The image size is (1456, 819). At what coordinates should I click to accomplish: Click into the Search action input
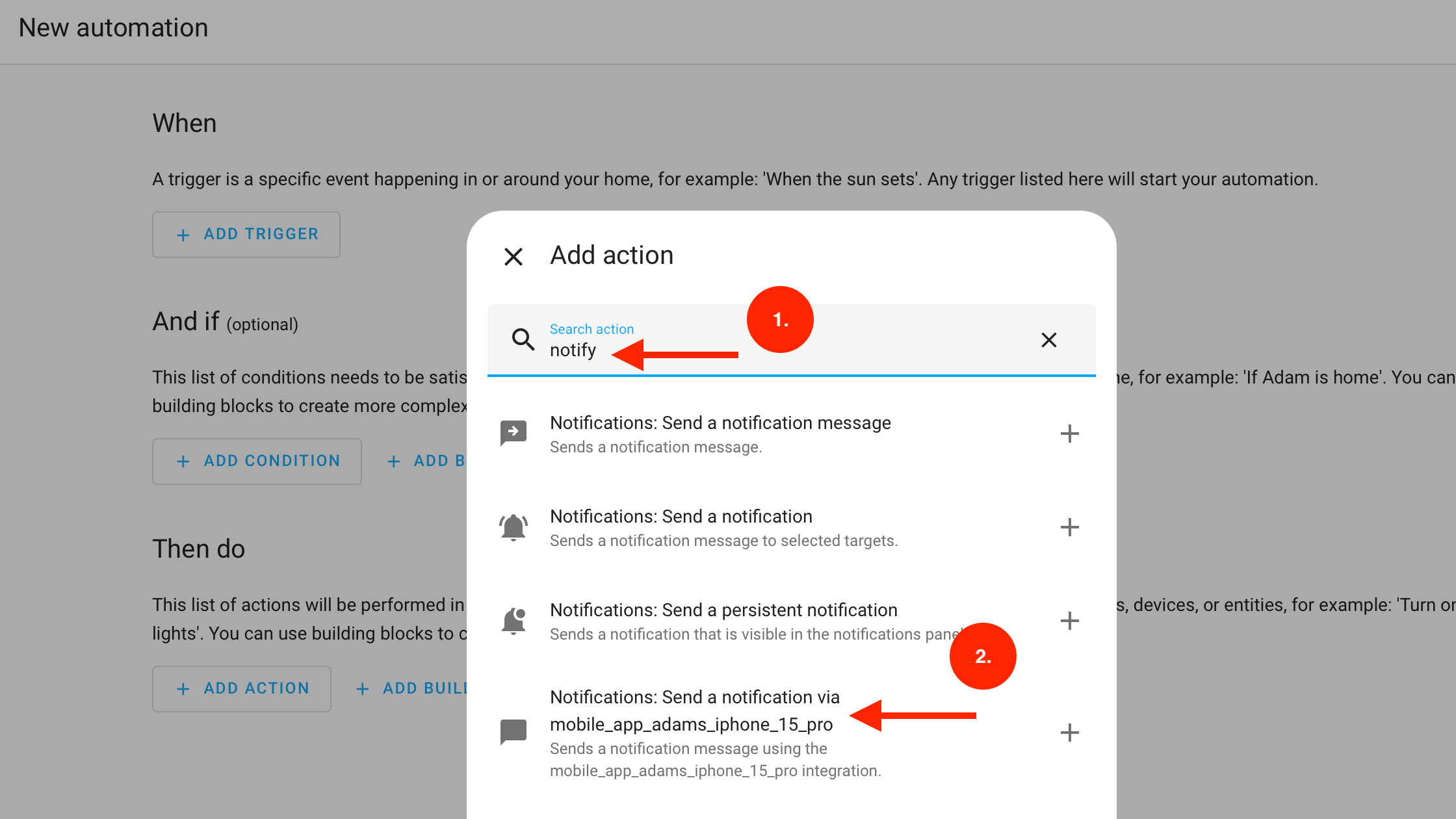pos(791,340)
